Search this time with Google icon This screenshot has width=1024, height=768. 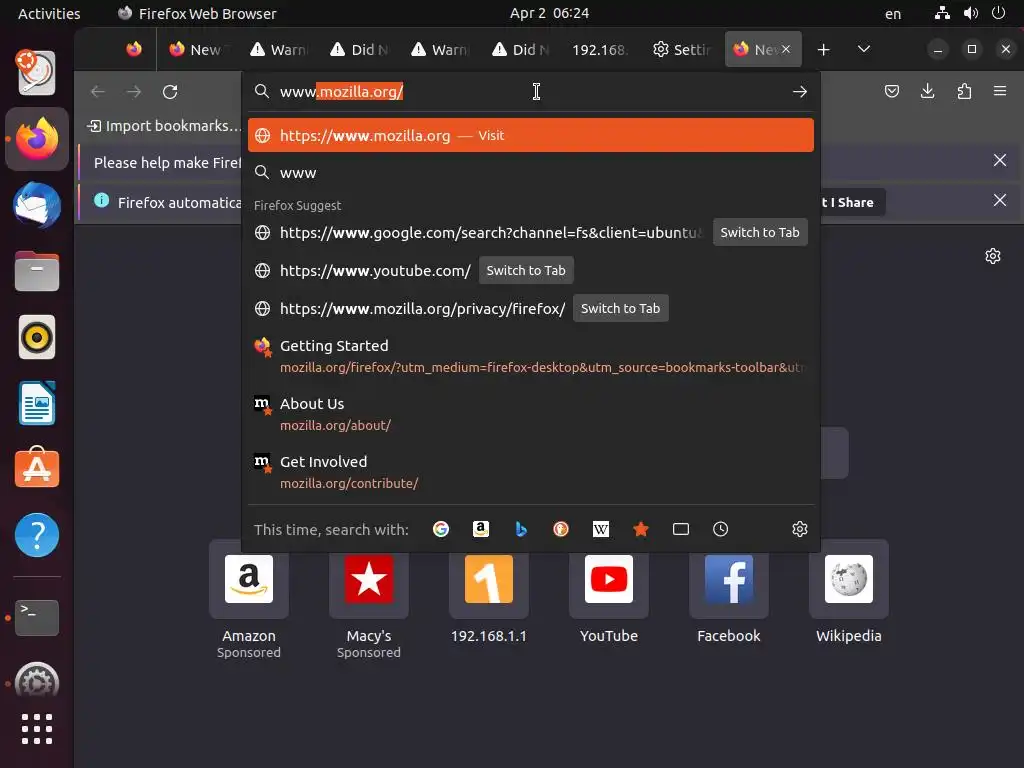441,529
